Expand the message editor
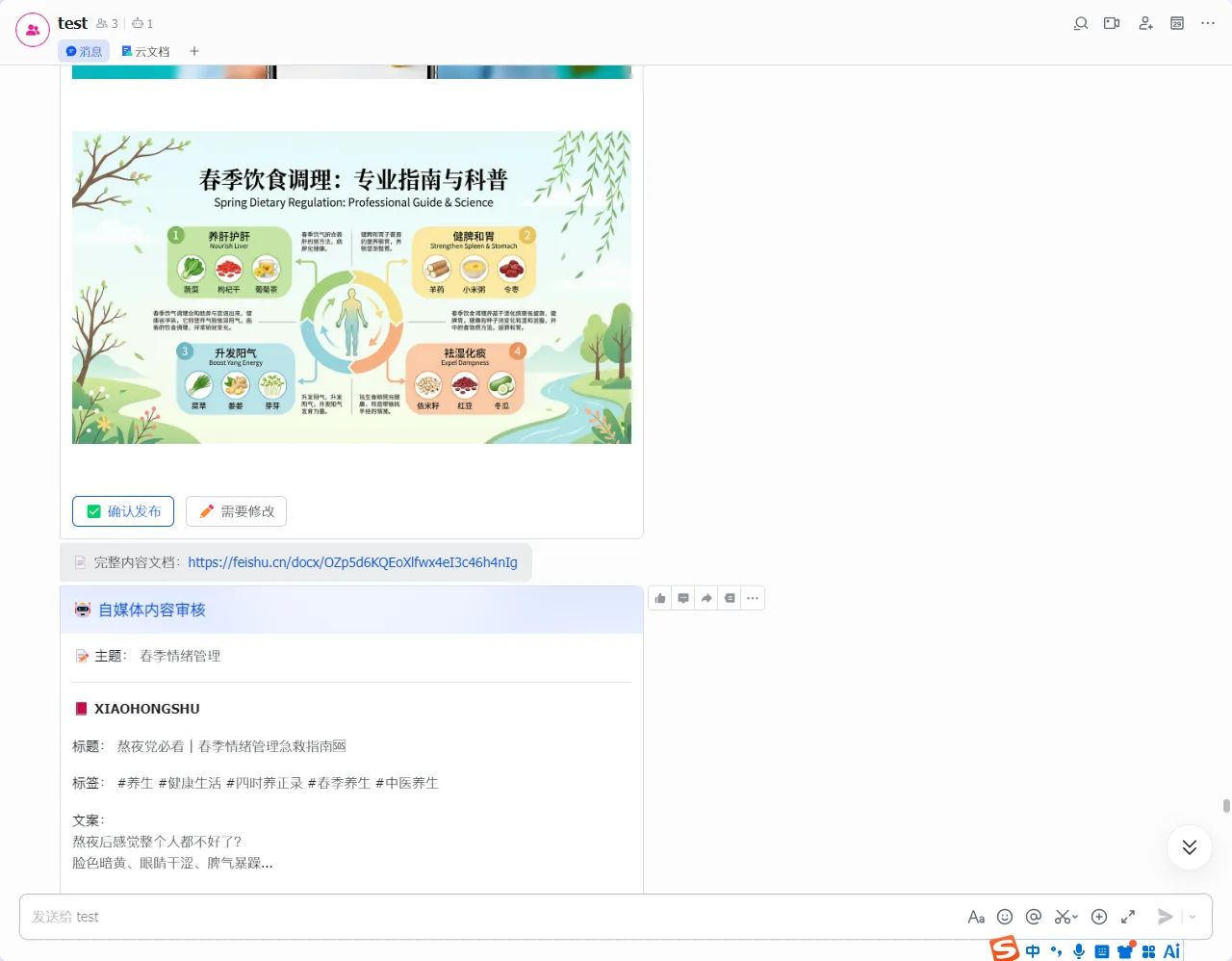This screenshot has width=1232, height=961. pyautogui.click(x=1128, y=917)
